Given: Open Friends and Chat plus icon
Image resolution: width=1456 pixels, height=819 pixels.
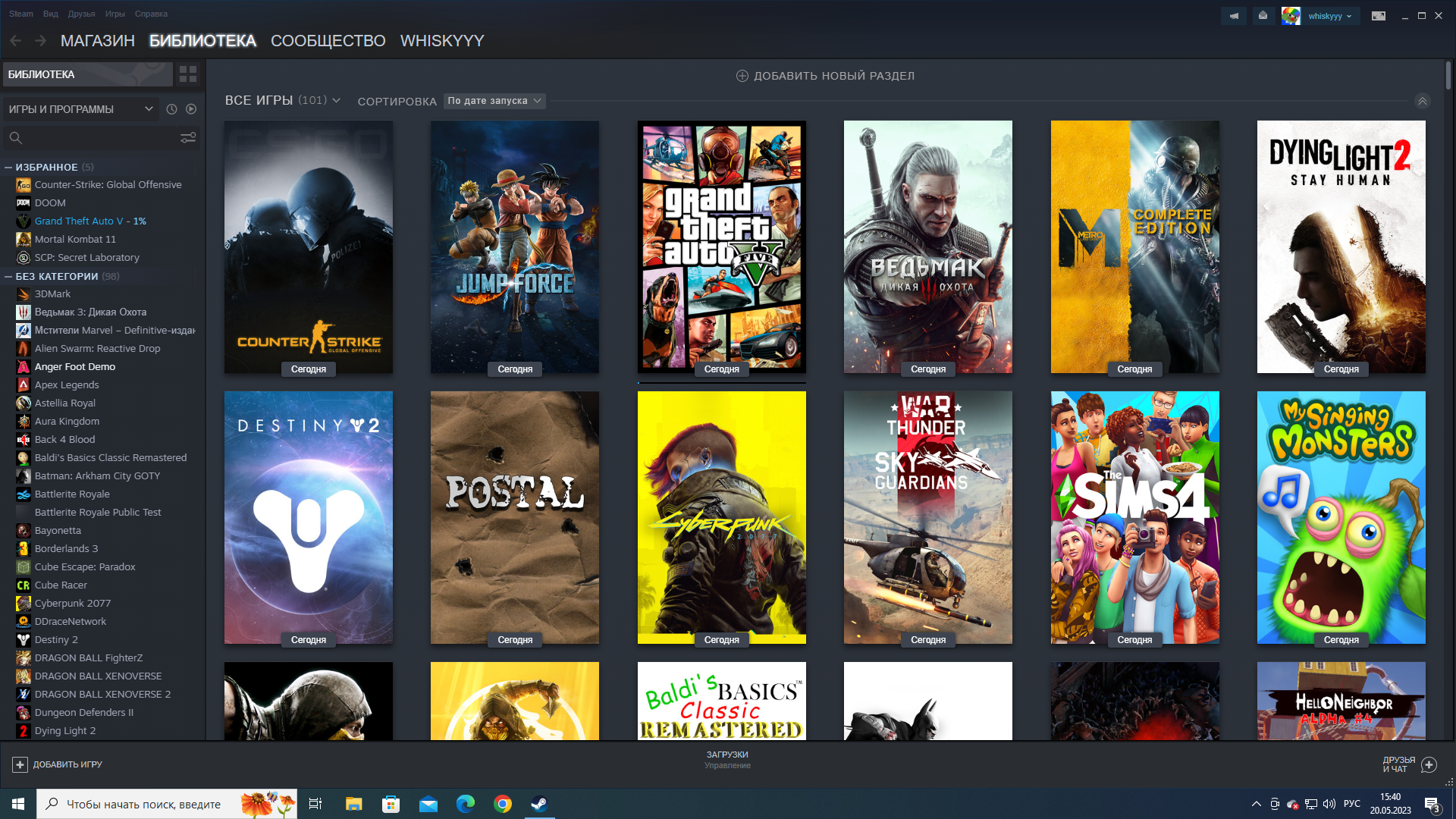Looking at the screenshot, I should 1429,764.
